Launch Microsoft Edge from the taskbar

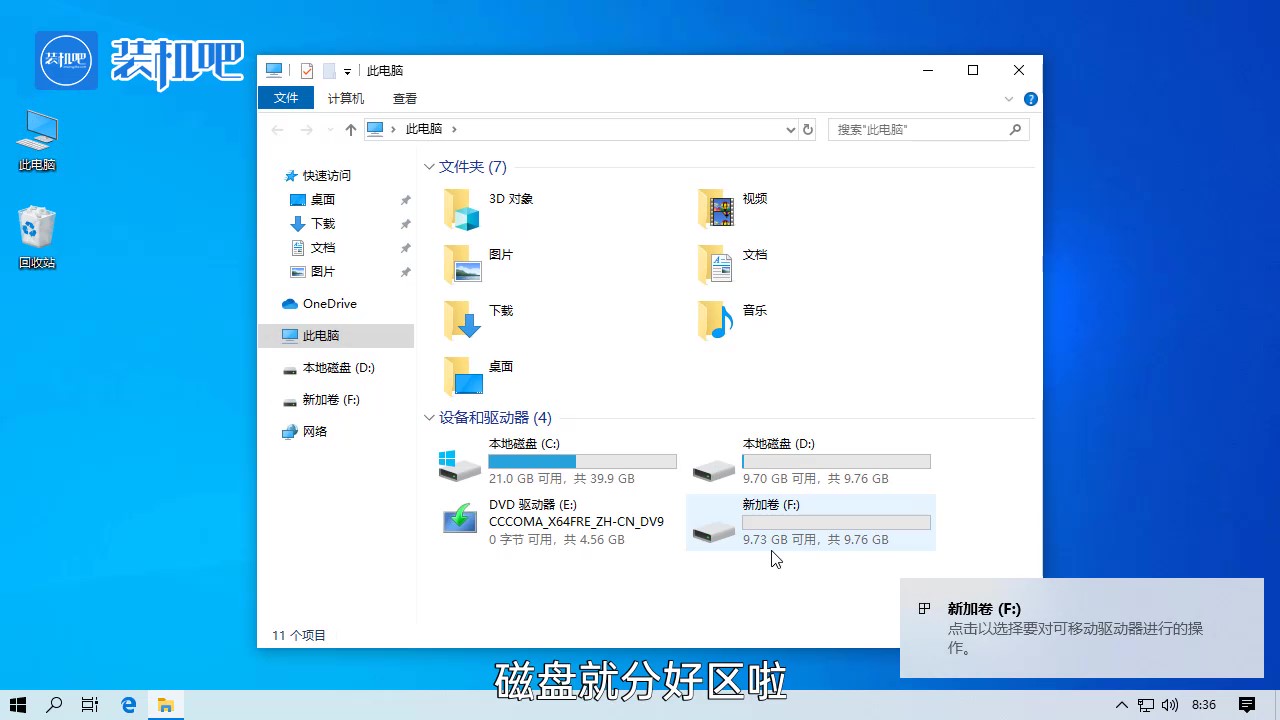tap(128, 704)
